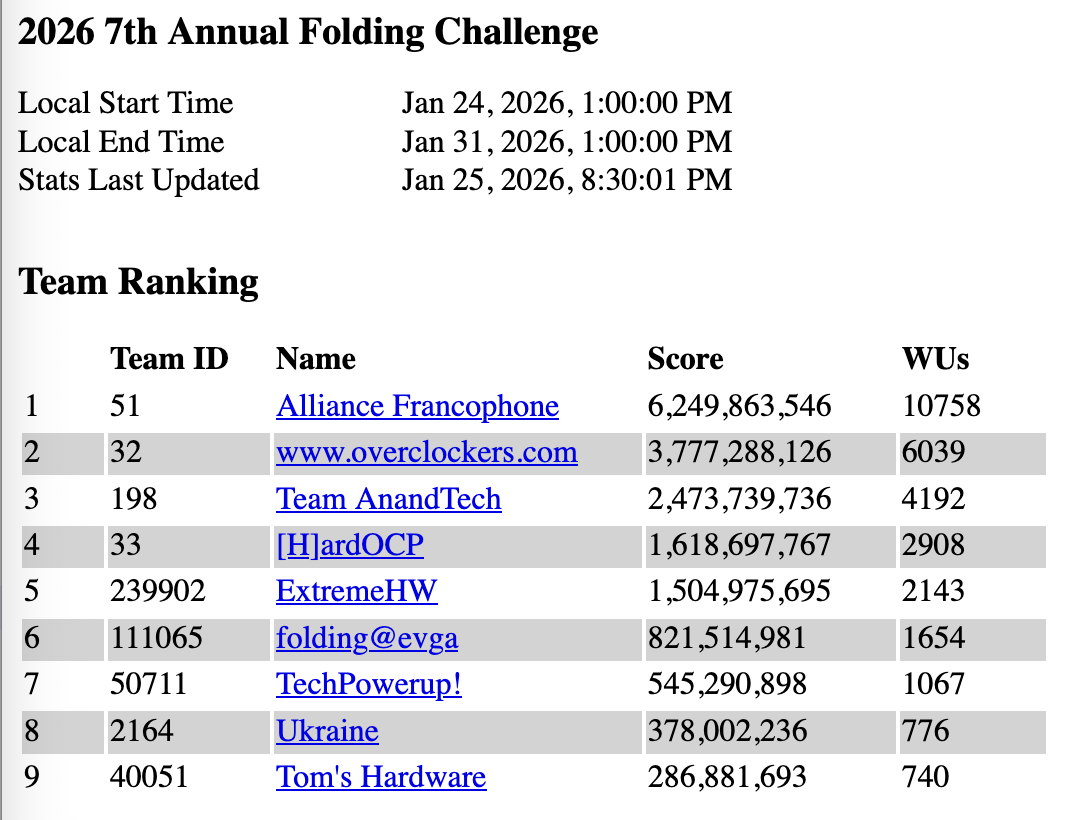Open the [H]ardOCP team link

(350, 545)
